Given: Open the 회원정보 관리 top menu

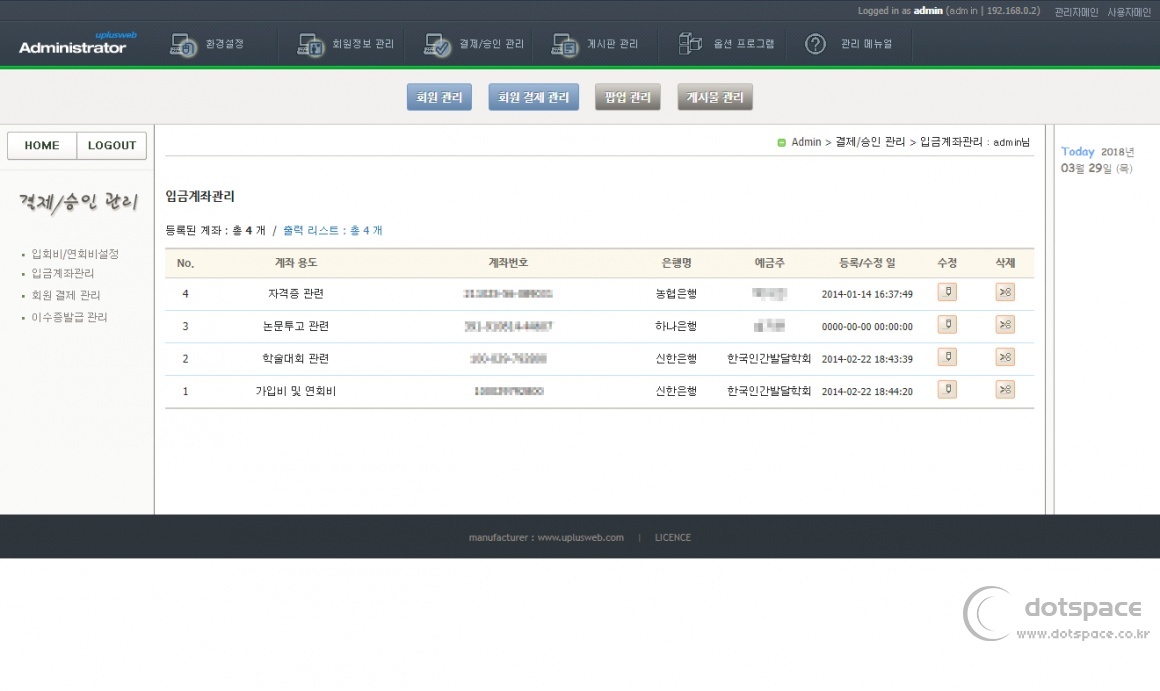Looking at the screenshot, I should (x=346, y=44).
